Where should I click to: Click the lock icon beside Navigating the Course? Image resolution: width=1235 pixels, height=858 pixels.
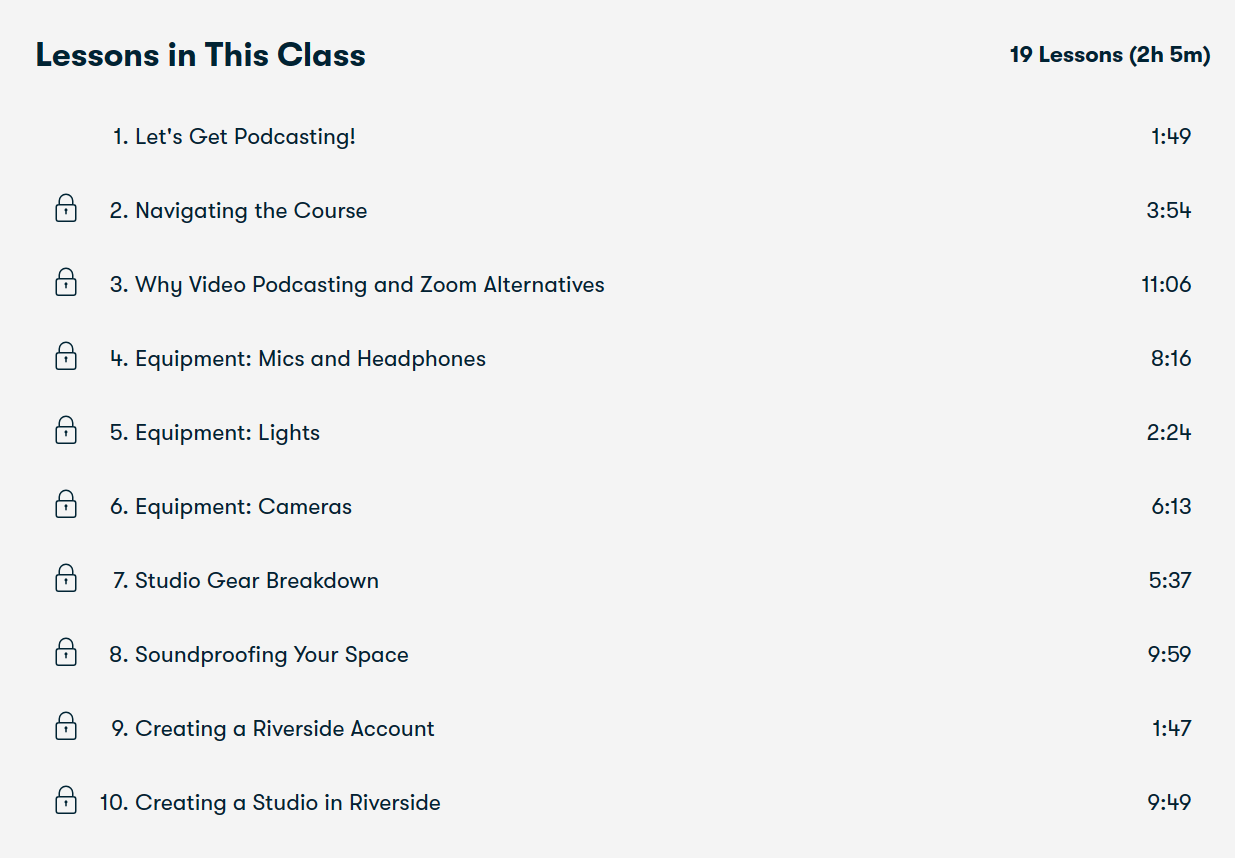click(x=66, y=209)
